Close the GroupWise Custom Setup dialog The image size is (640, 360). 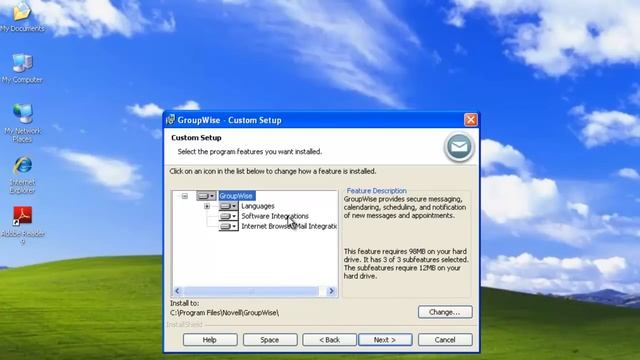click(x=471, y=120)
